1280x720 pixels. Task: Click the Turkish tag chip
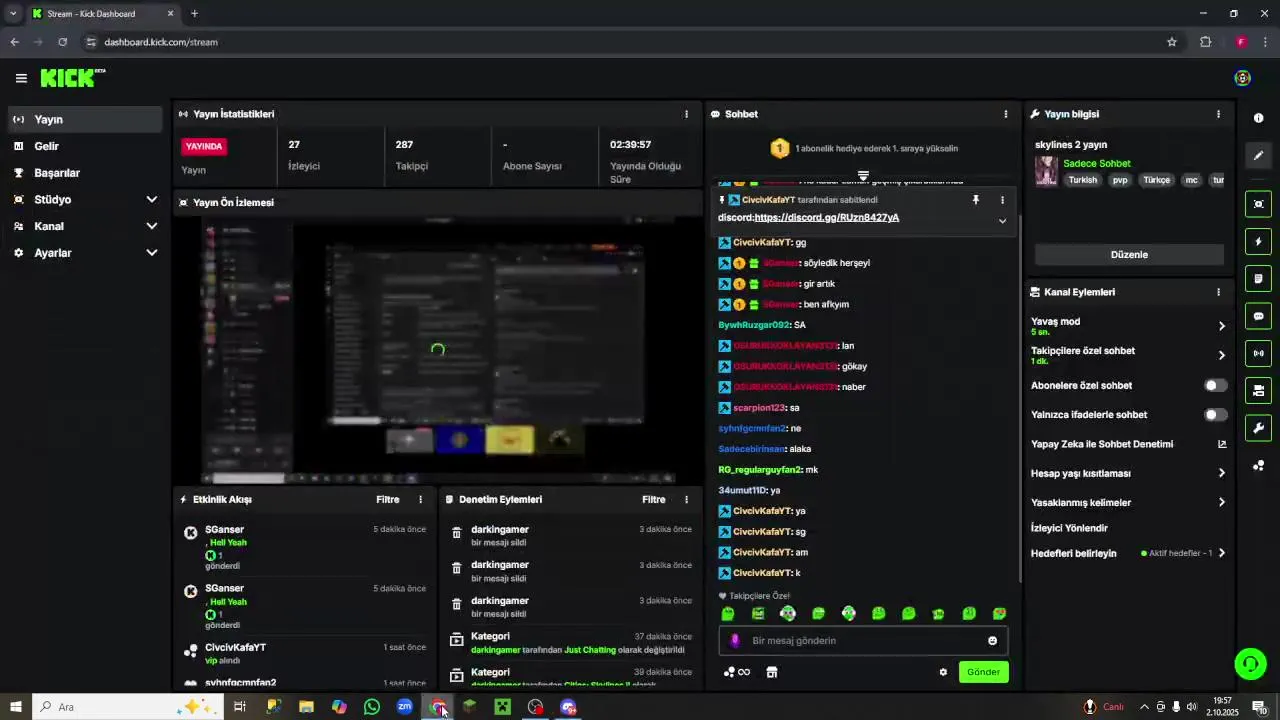[1082, 180]
